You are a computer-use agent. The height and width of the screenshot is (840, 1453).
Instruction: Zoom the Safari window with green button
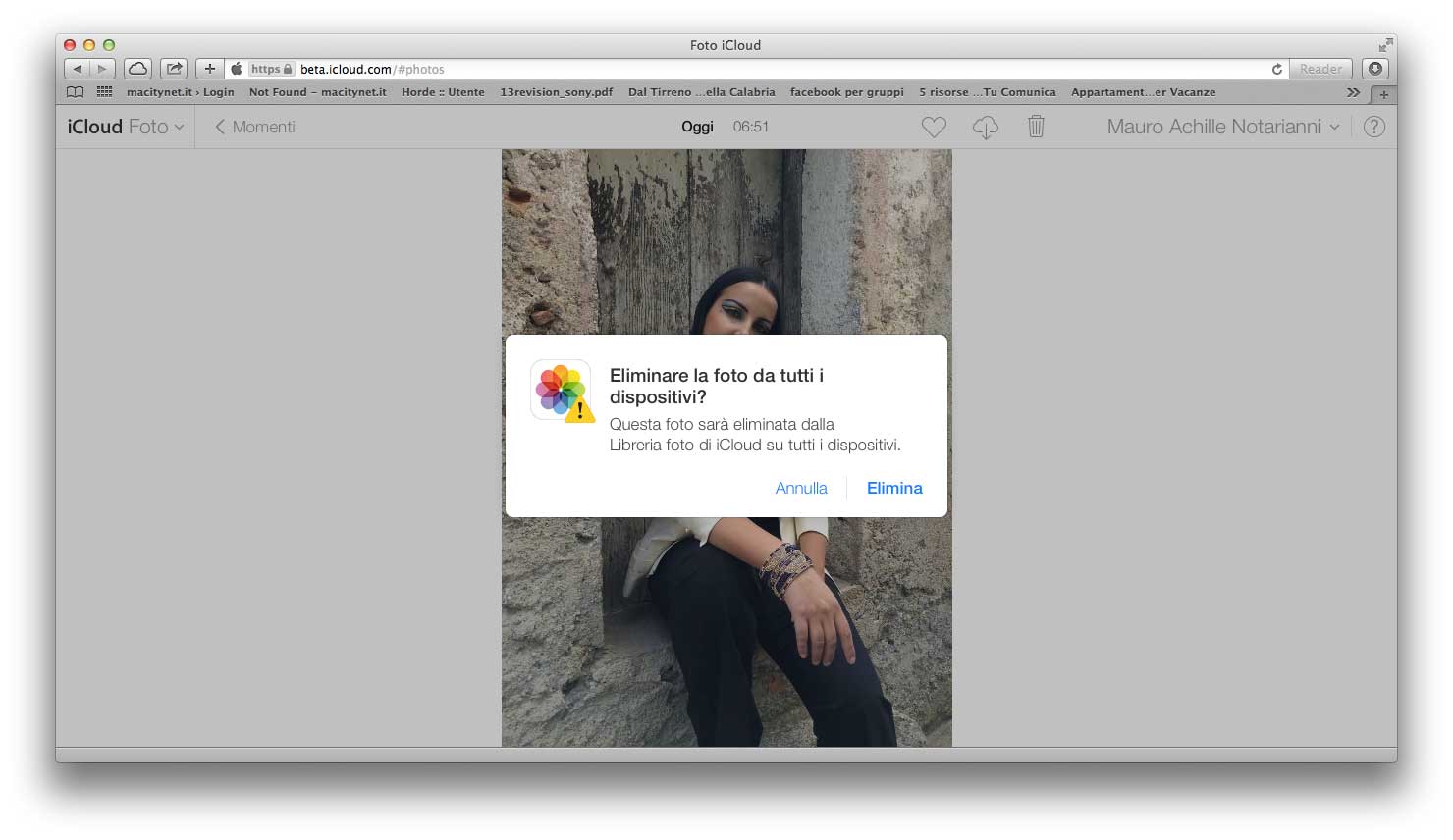pyautogui.click(x=109, y=45)
